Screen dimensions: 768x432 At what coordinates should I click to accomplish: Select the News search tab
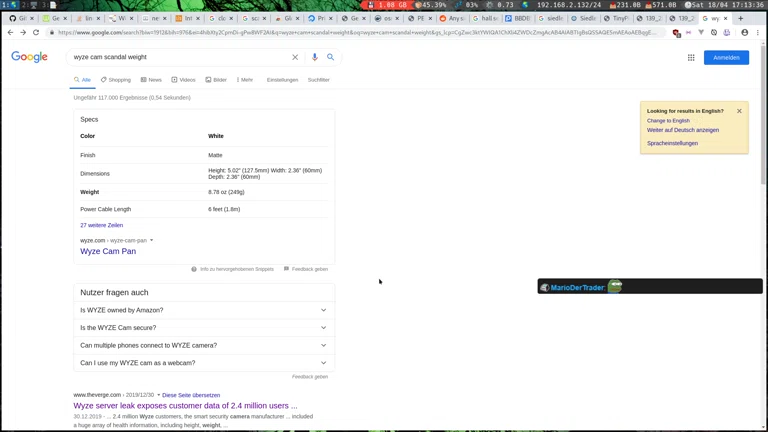[151, 80]
